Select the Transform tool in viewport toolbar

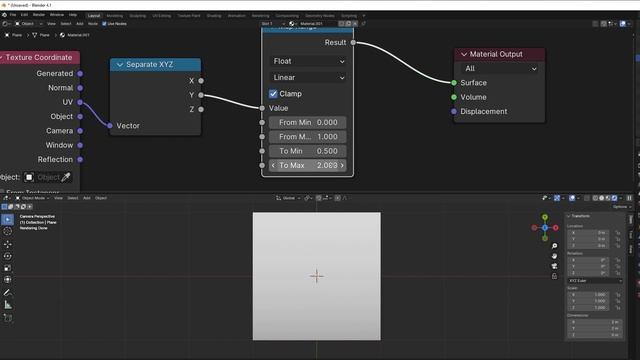click(x=7, y=280)
